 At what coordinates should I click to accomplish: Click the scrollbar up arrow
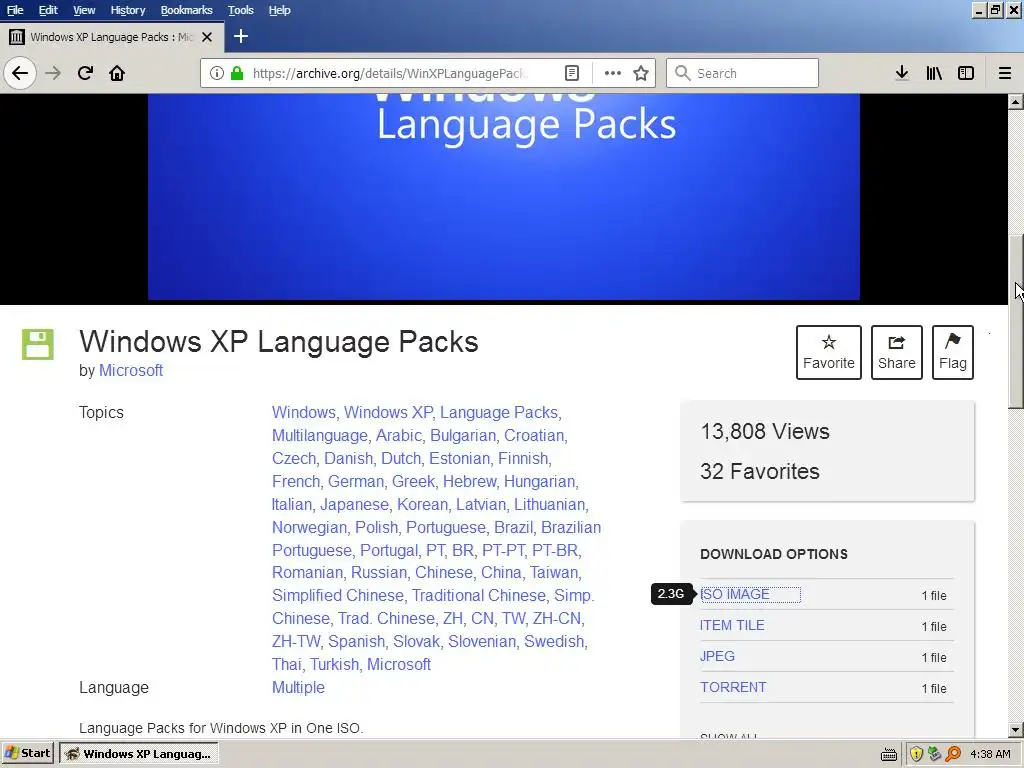[x=1016, y=102]
